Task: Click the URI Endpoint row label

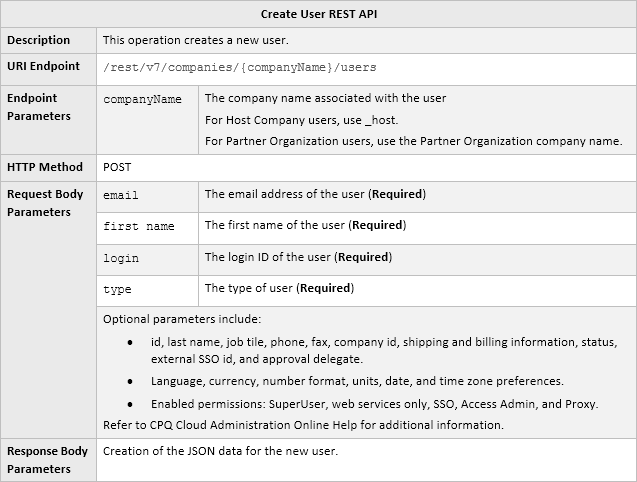Action: (x=46, y=68)
